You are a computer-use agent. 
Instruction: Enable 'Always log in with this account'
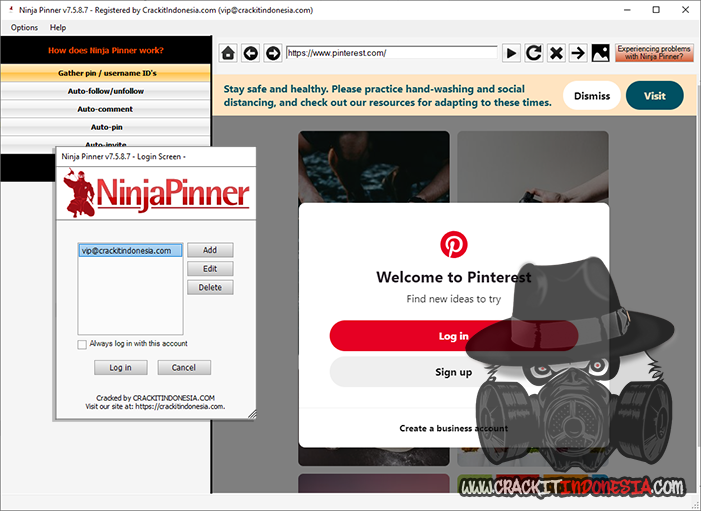(x=82, y=344)
